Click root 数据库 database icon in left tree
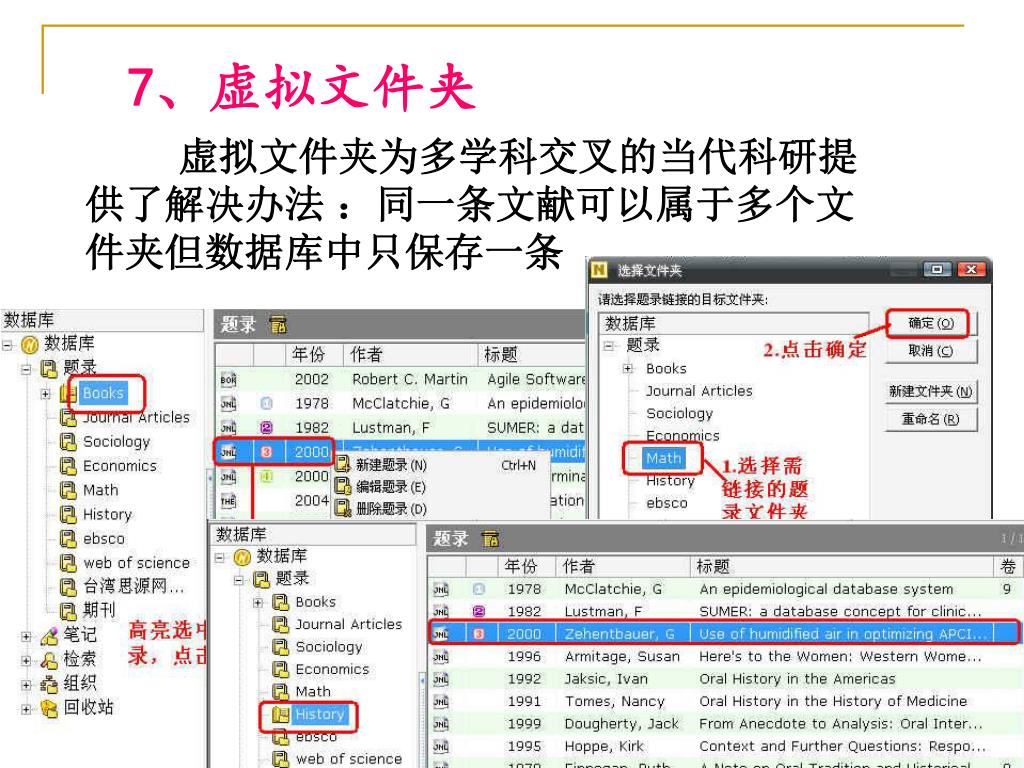This screenshot has width=1024, height=768. (x=29, y=344)
